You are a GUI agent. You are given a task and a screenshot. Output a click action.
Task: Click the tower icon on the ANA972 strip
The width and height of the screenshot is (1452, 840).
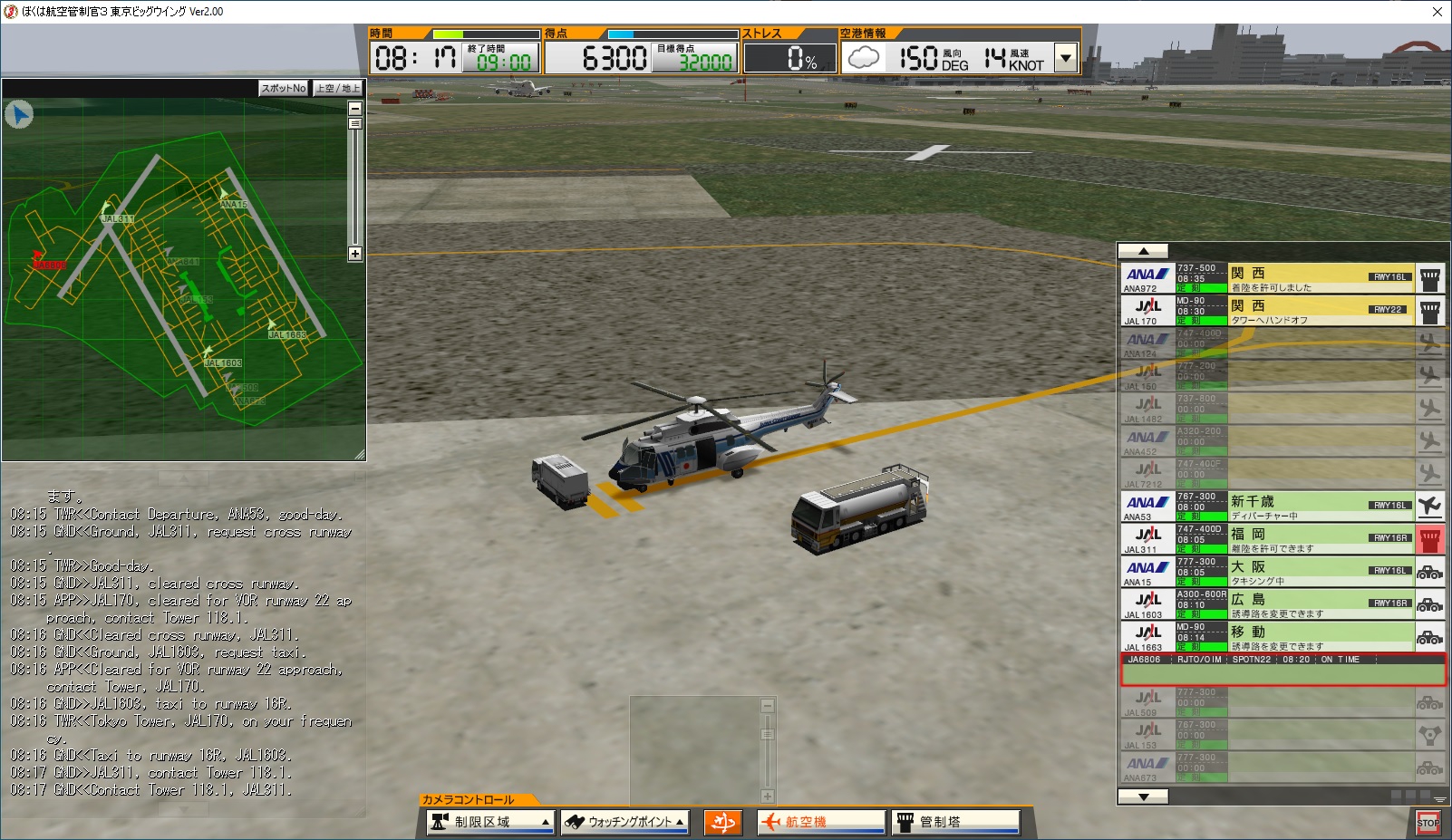point(1430,278)
